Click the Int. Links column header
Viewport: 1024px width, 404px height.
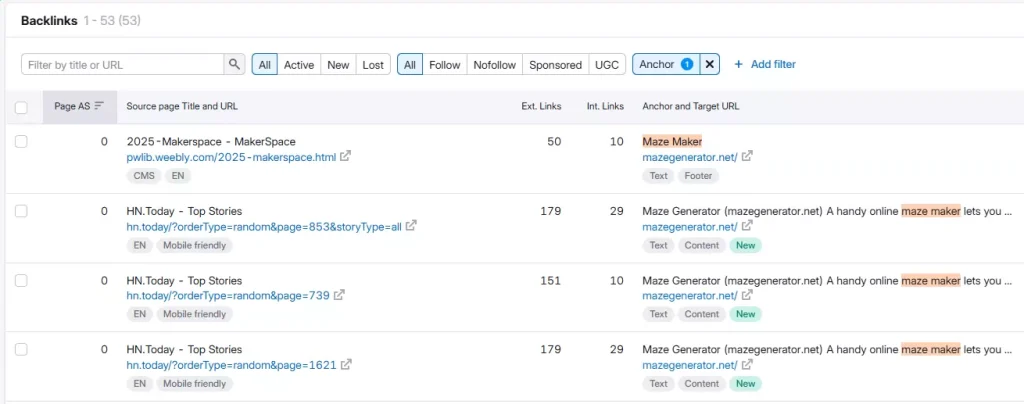[605, 106]
